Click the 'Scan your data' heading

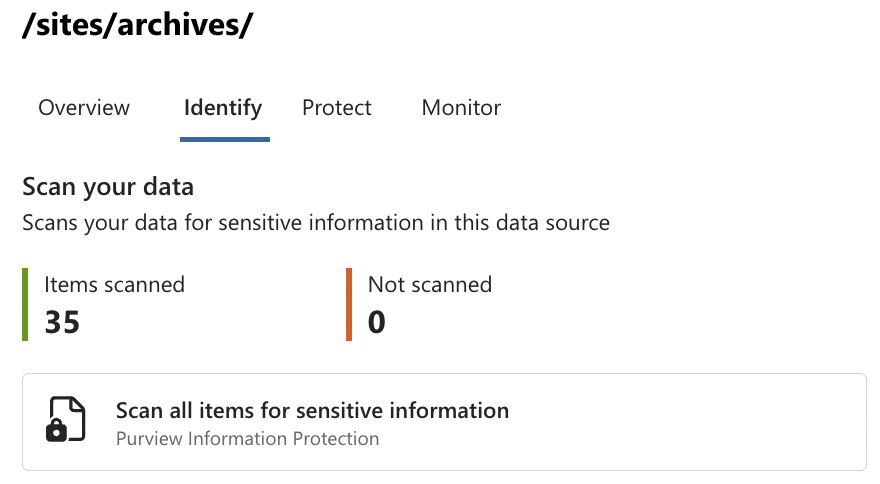tap(108, 187)
